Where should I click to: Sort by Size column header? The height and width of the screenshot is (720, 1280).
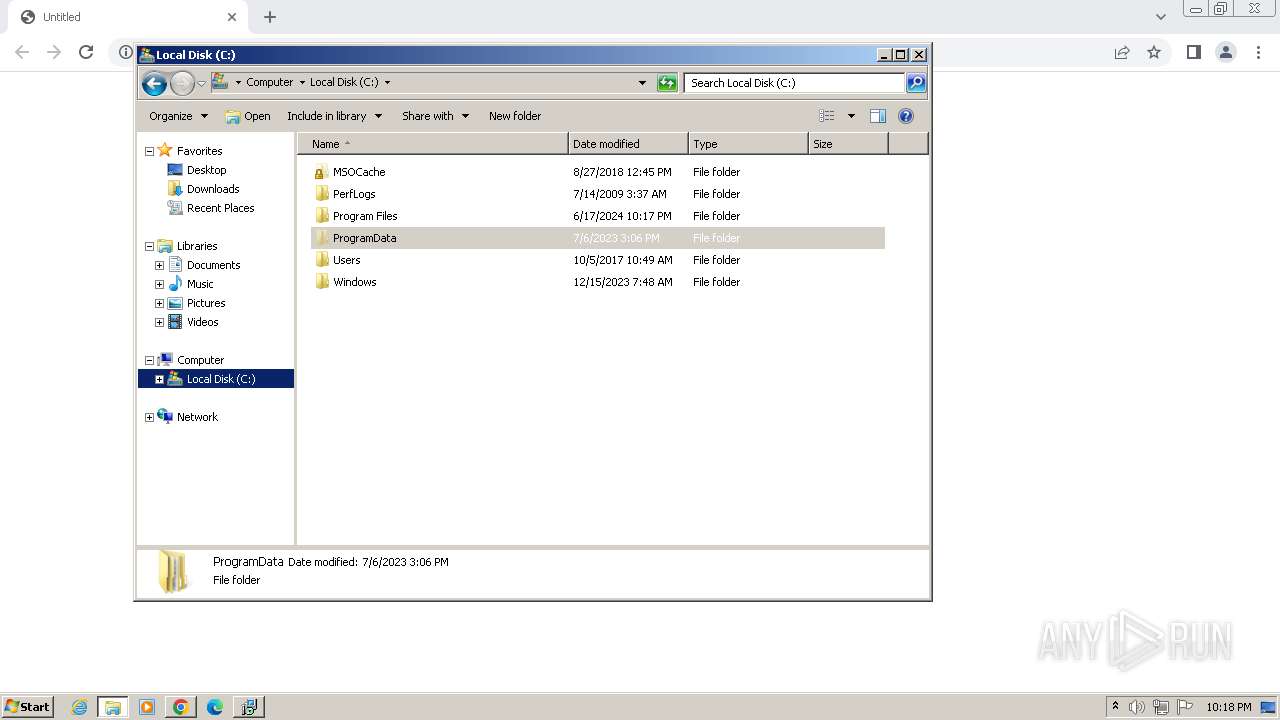click(848, 144)
